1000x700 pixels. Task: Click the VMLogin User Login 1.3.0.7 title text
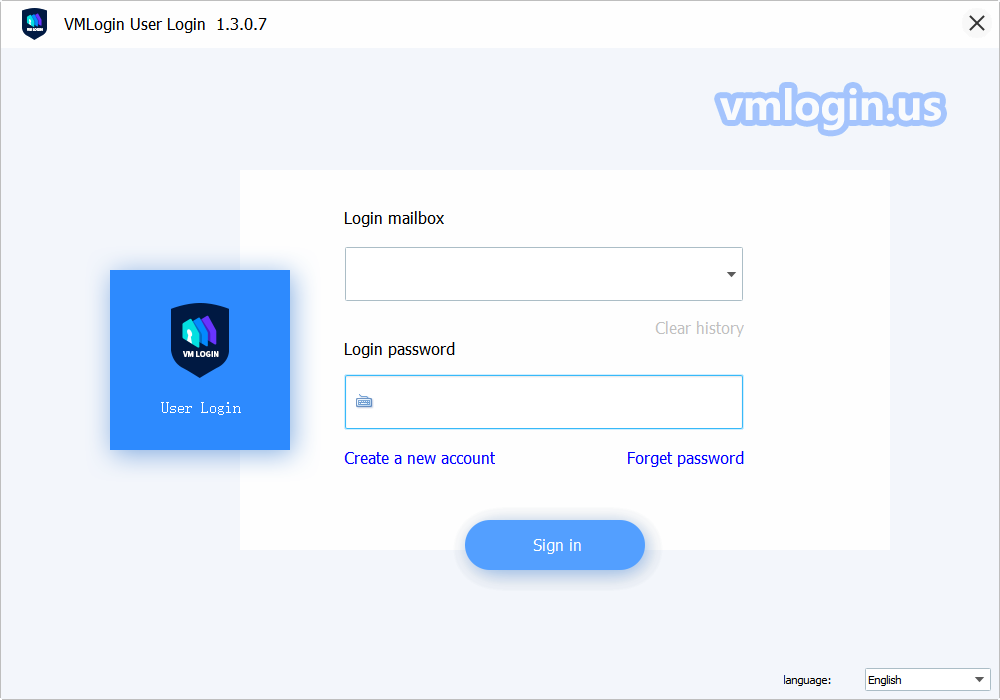click(x=165, y=24)
